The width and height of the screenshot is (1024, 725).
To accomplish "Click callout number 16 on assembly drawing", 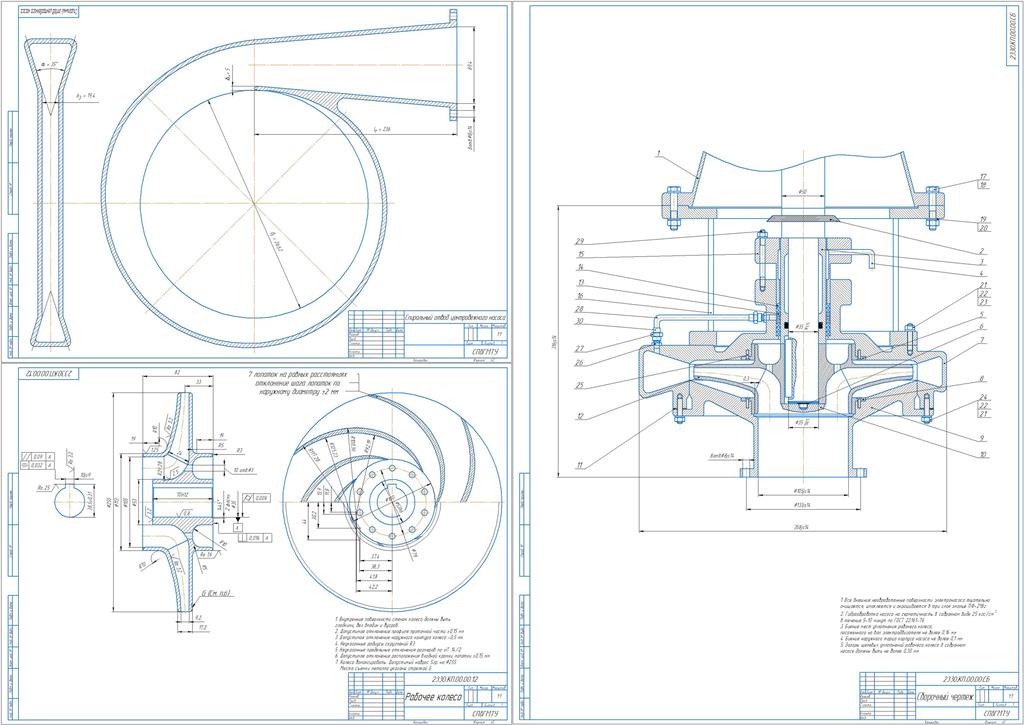I will pos(580,296).
